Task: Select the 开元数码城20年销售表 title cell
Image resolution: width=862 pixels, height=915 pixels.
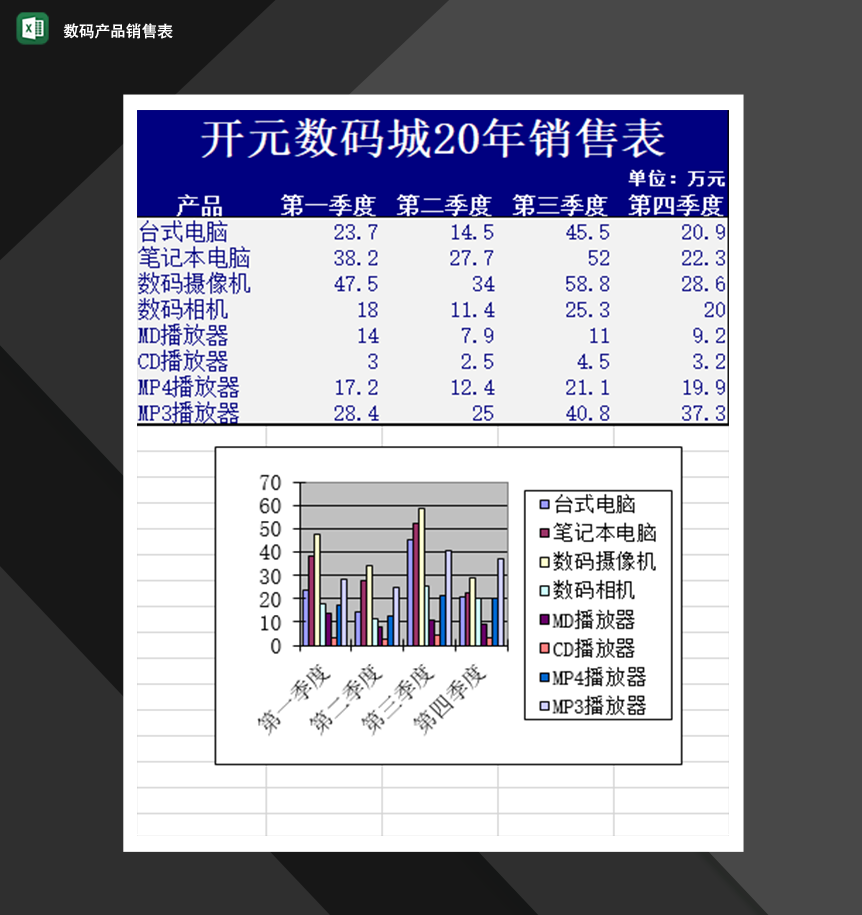Action: coord(432,137)
